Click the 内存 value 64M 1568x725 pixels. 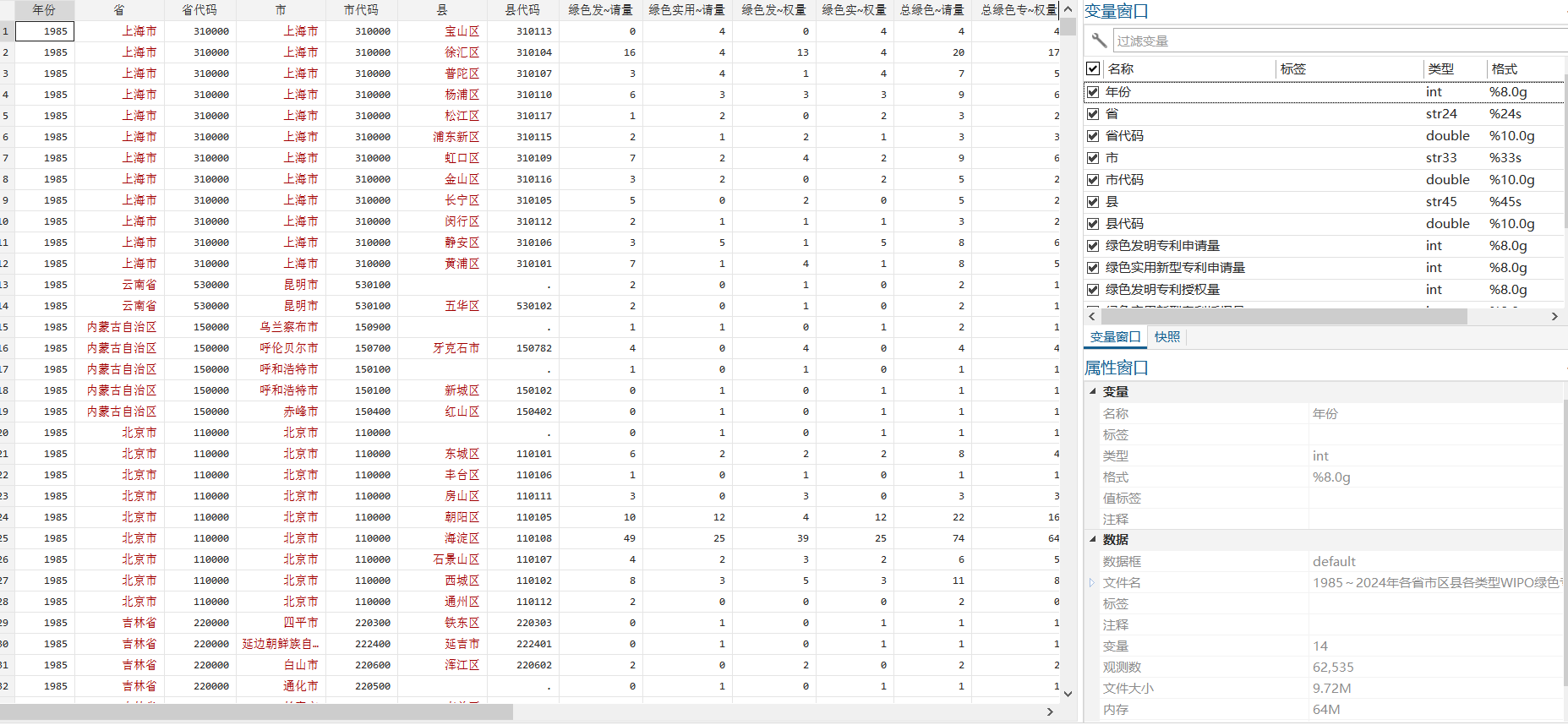[x=1326, y=710]
